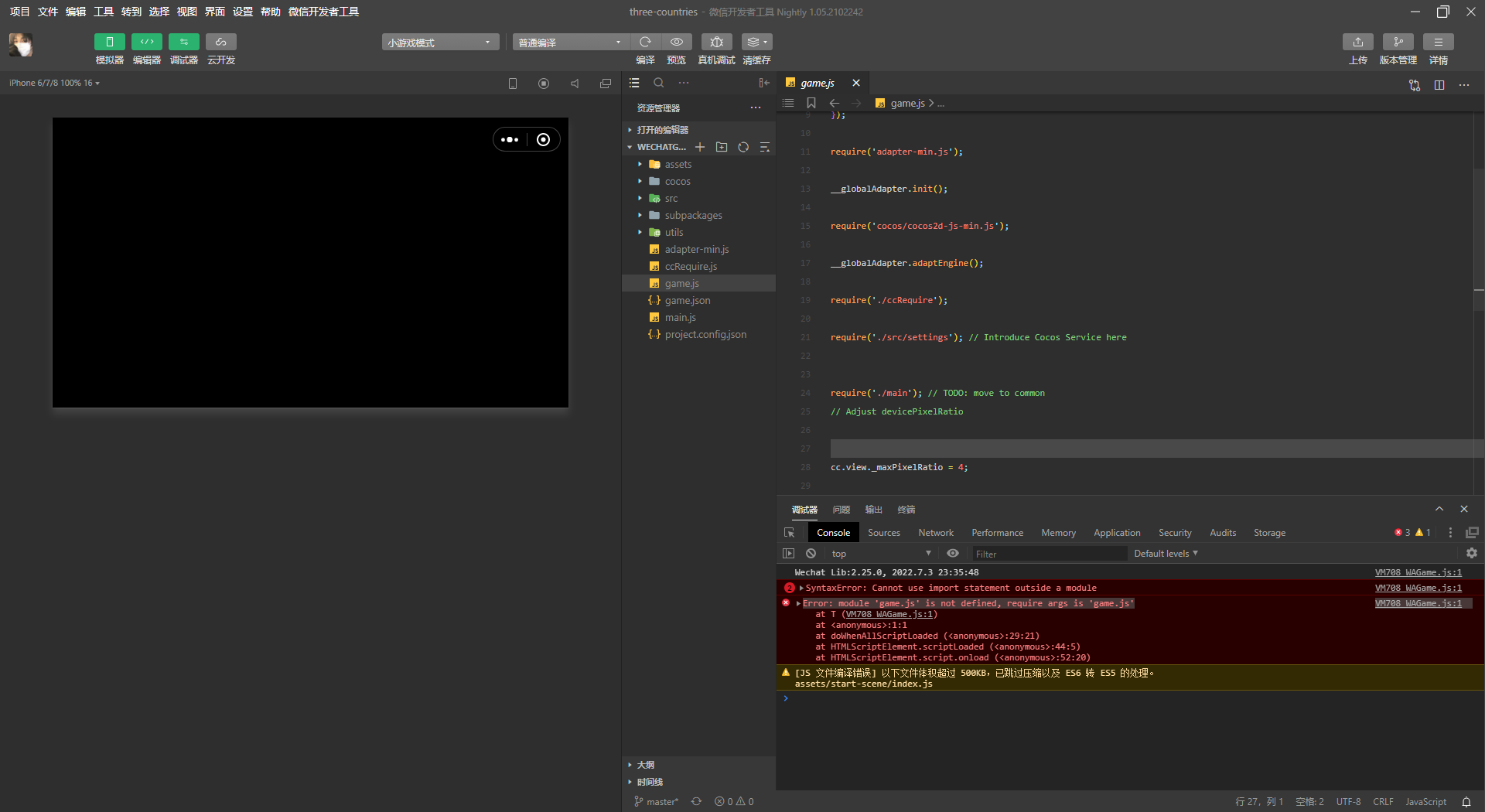The width and height of the screenshot is (1485, 812).
Task: Open real device debugging (真机调试)
Action: [716, 42]
